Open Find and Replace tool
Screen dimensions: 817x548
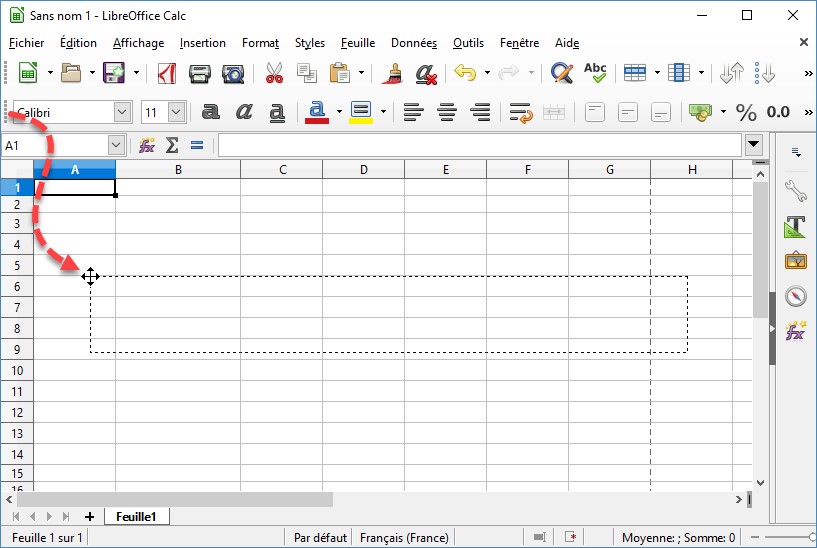tap(562, 73)
